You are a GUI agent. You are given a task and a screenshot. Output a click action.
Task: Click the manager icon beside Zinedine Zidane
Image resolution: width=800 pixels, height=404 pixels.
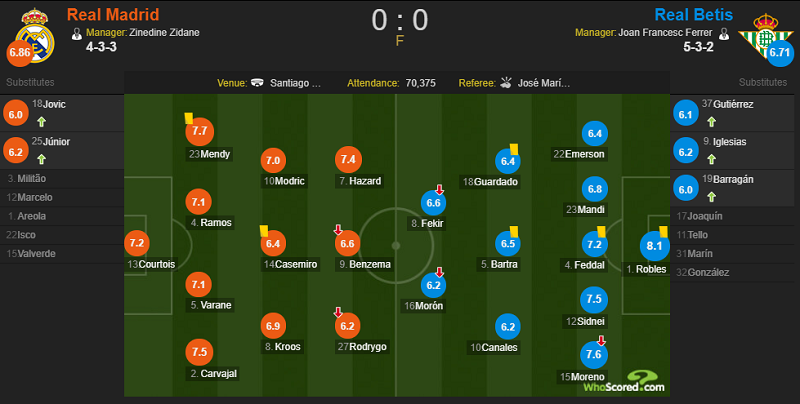77,34
